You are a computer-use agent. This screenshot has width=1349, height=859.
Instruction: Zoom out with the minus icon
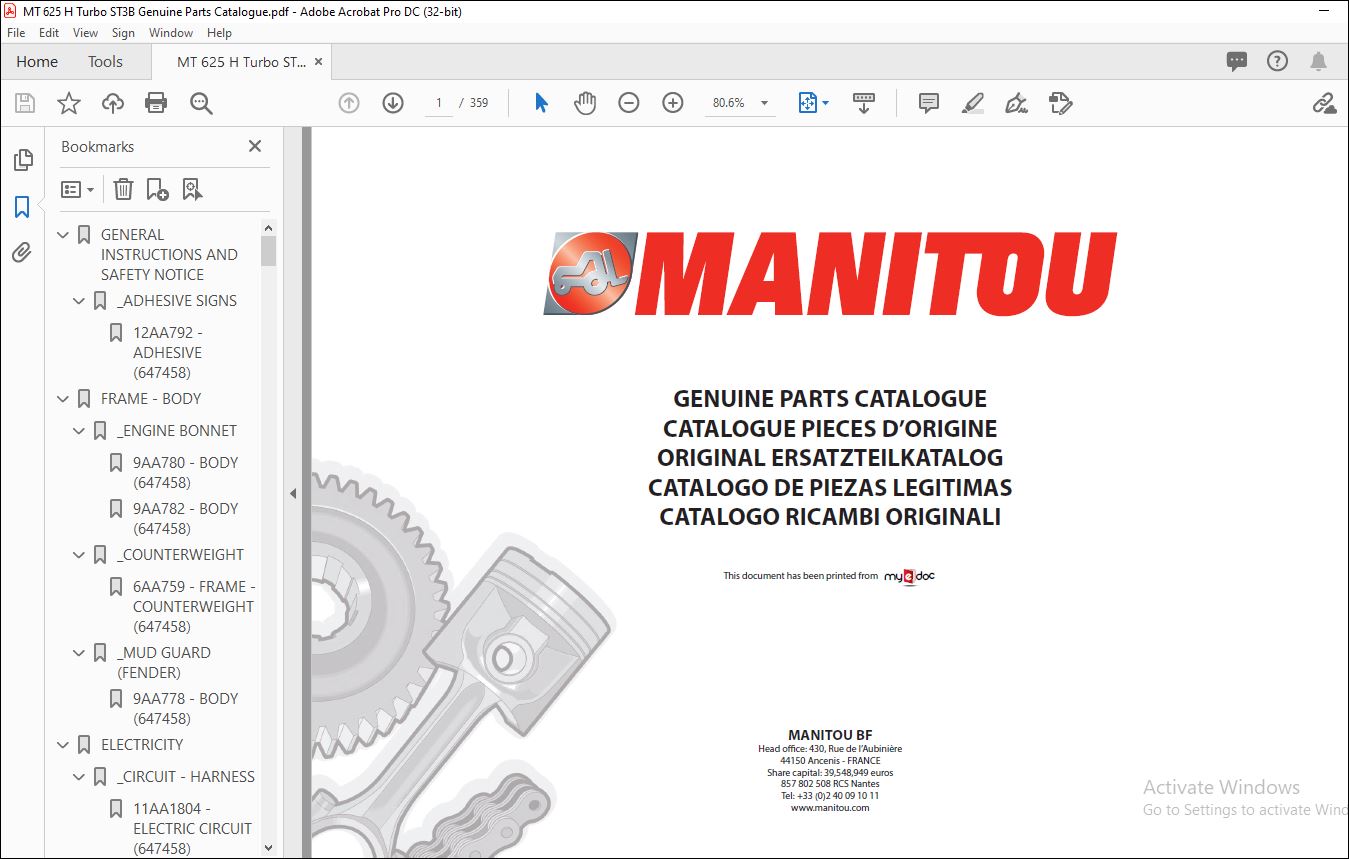[x=629, y=103]
